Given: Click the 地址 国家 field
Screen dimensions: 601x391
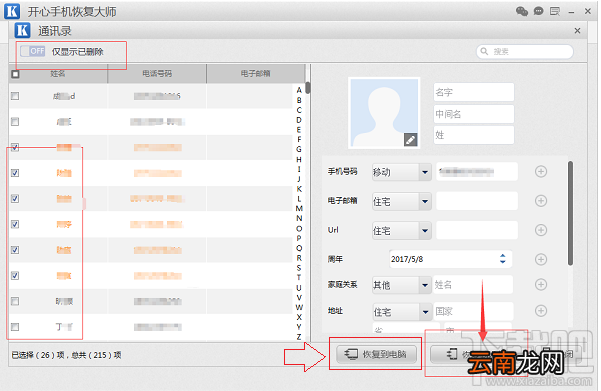Looking at the screenshot, I should (x=473, y=311).
